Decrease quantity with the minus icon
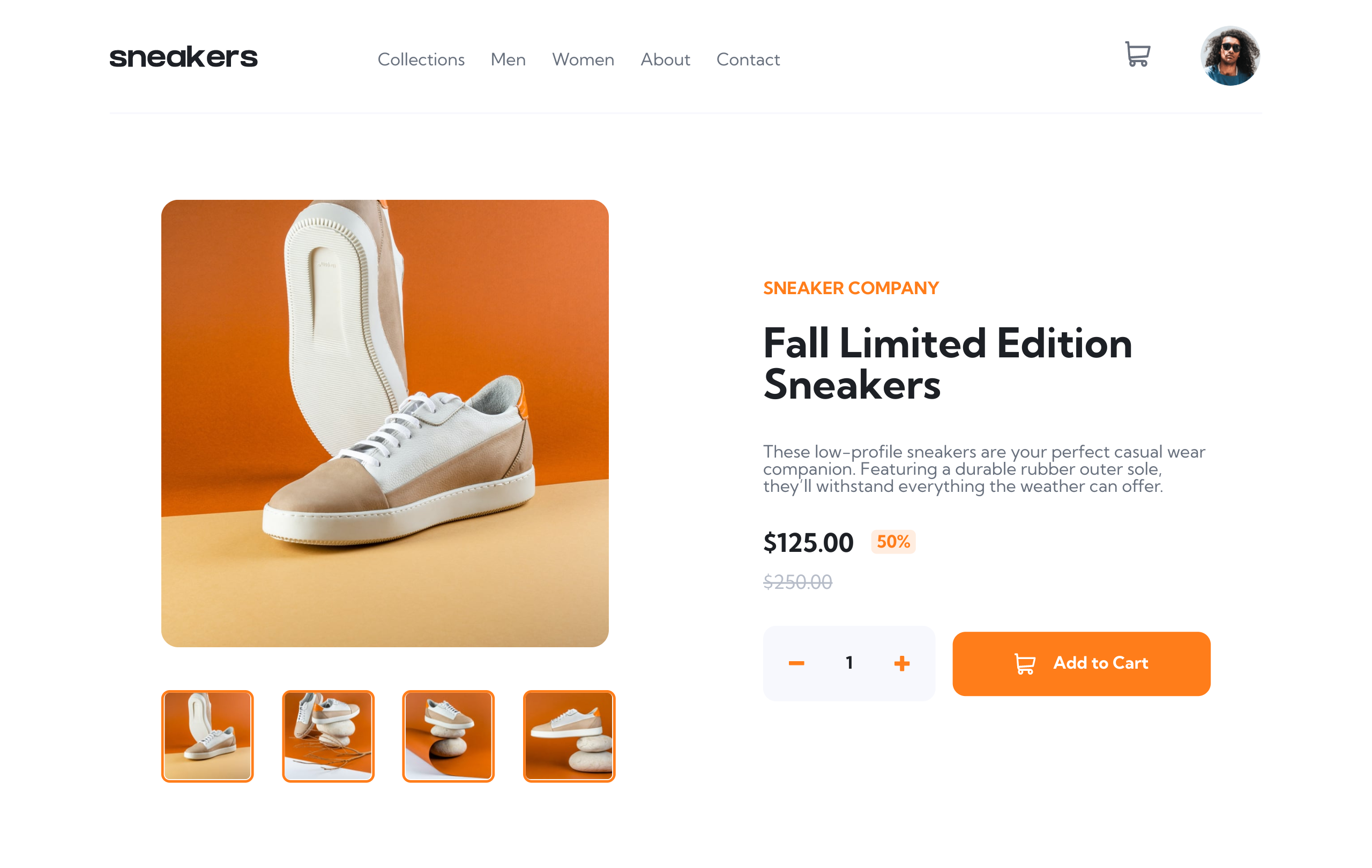1372x868 pixels. 796,663
